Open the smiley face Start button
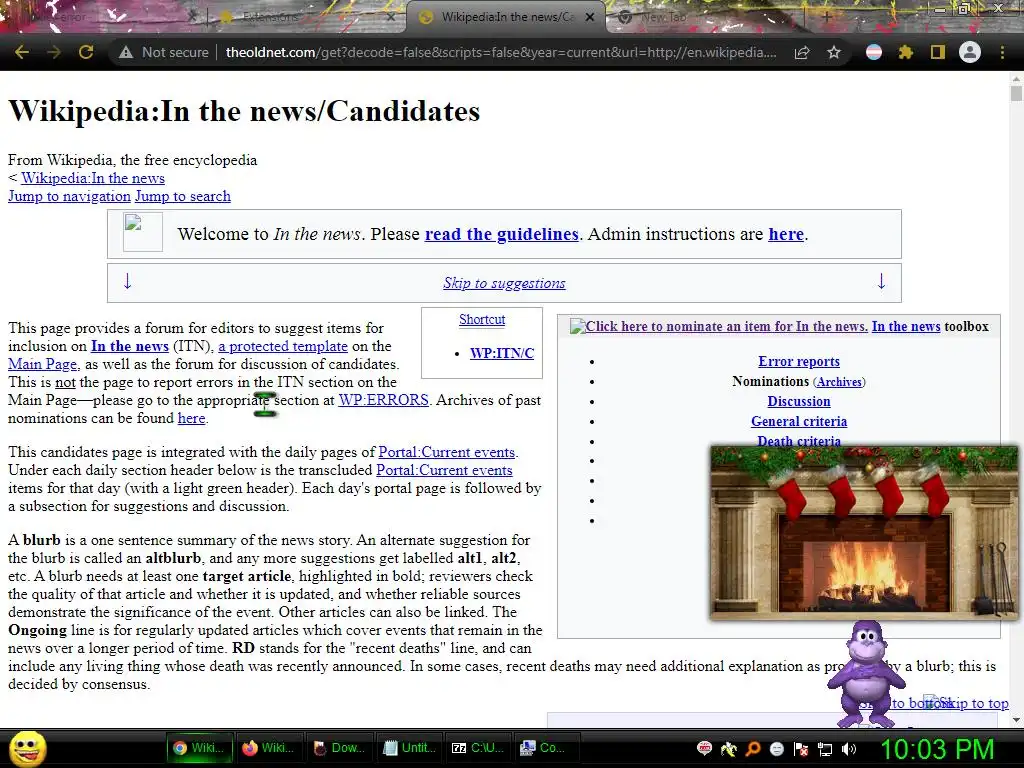 click(x=27, y=748)
